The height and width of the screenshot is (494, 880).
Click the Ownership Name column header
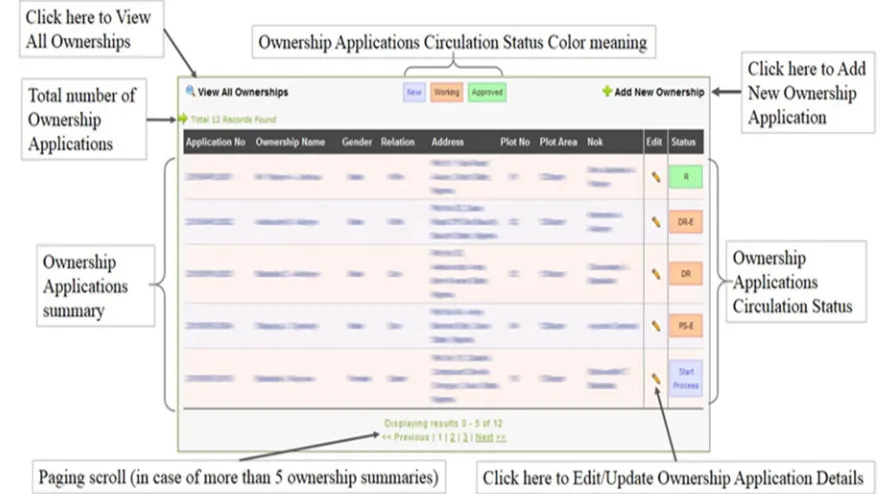(x=290, y=142)
